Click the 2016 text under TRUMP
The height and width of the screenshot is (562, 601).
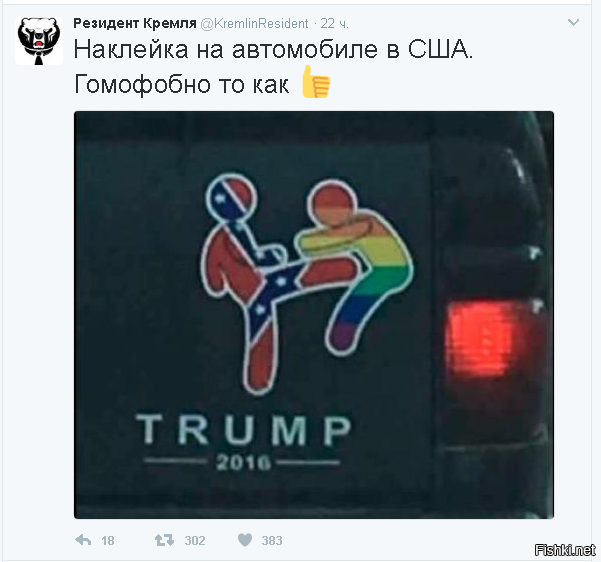[x=243, y=463]
